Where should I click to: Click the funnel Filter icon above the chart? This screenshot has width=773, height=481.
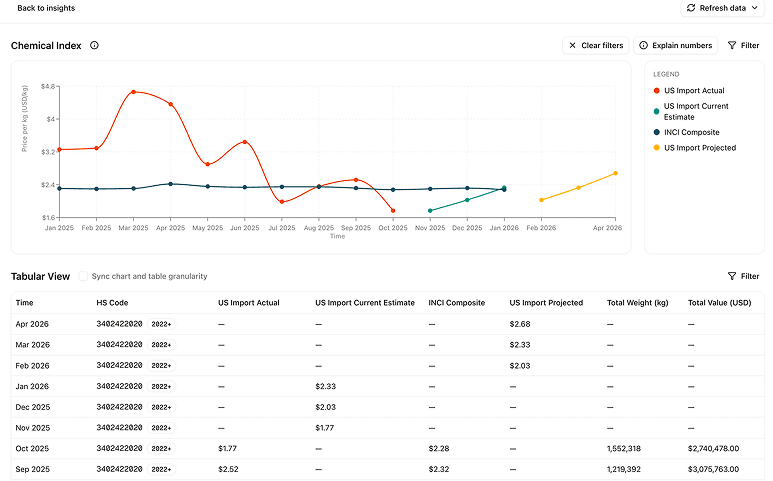pos(732,45)
